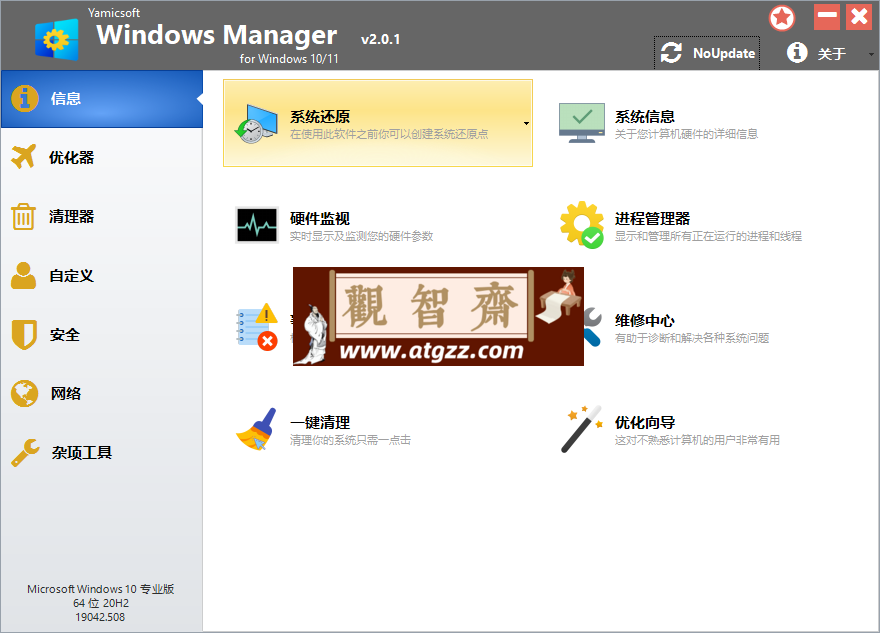Close the Windows Manager window
Image resolution: width=880 pixels, height=633 pixels.
(859, 17)
